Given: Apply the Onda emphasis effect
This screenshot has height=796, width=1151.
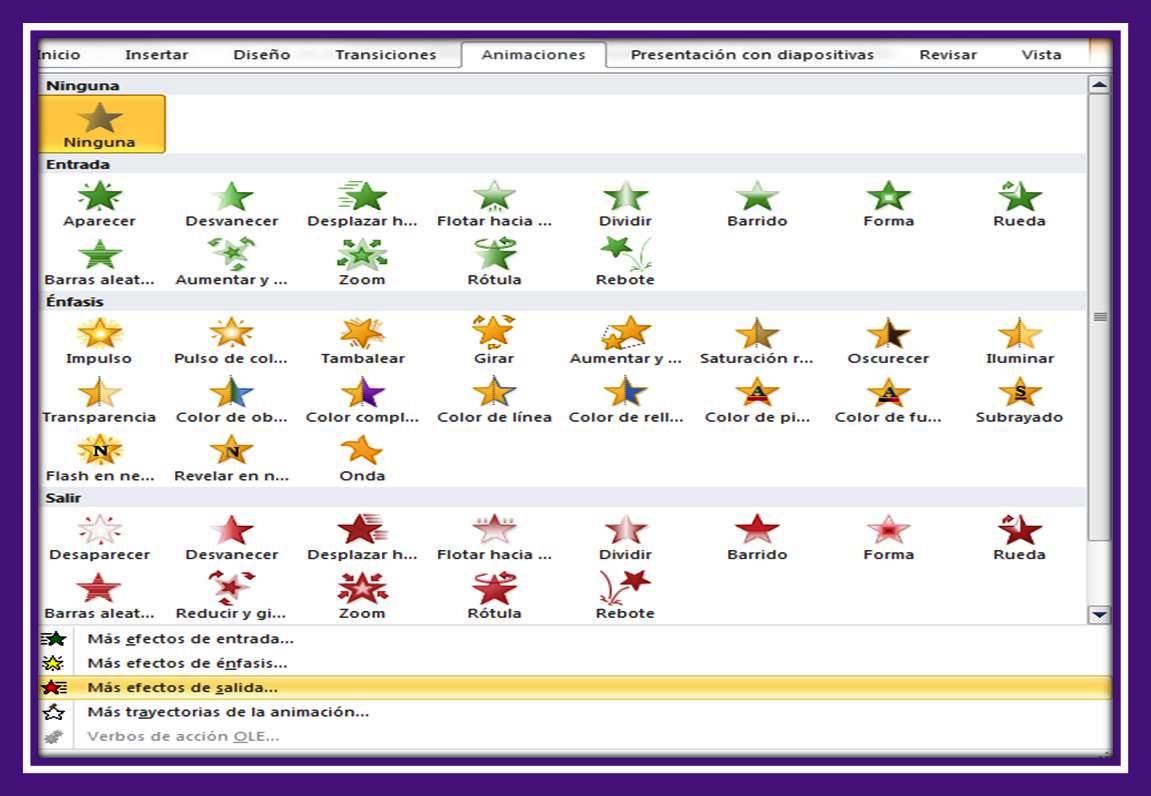Looking at the screenshot, I should (x=363, y=459).
